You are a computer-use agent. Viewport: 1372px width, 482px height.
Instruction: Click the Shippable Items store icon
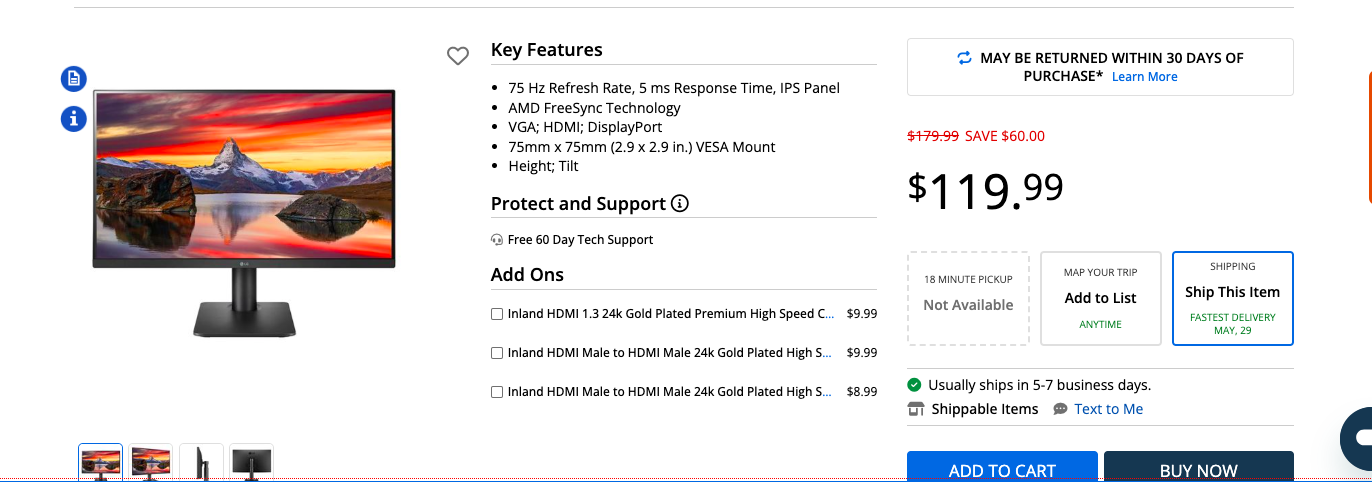(x=916, y=409)
